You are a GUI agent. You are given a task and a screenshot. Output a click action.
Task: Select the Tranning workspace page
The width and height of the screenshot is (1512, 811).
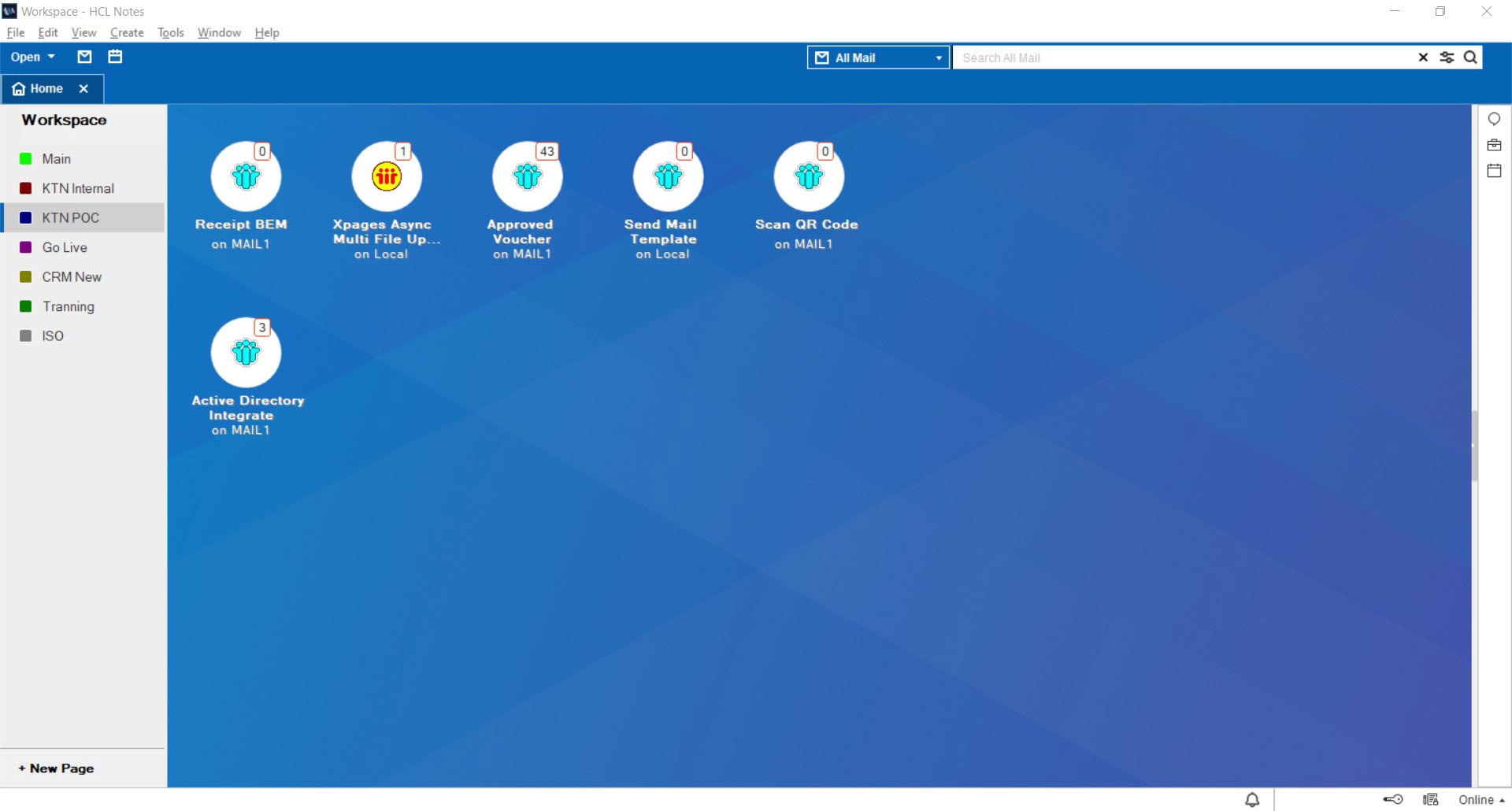83,306
